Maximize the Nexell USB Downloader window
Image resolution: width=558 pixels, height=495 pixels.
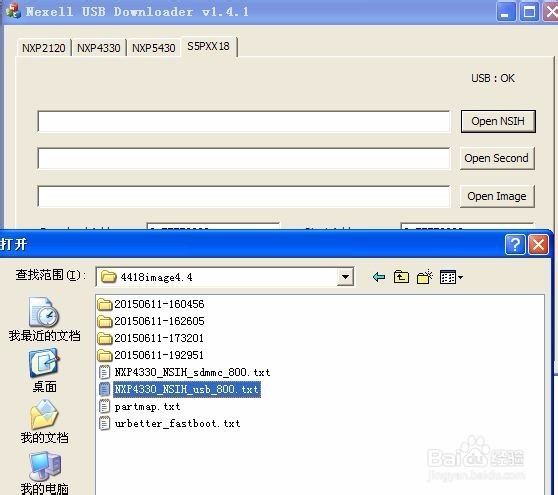529,12
